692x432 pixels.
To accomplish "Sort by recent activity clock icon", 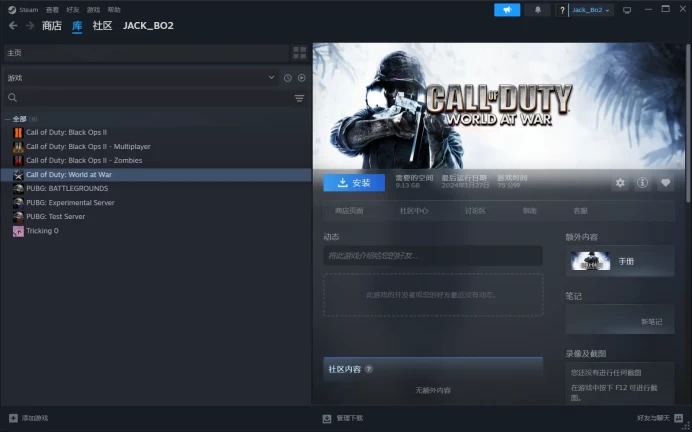I will 288,78.
